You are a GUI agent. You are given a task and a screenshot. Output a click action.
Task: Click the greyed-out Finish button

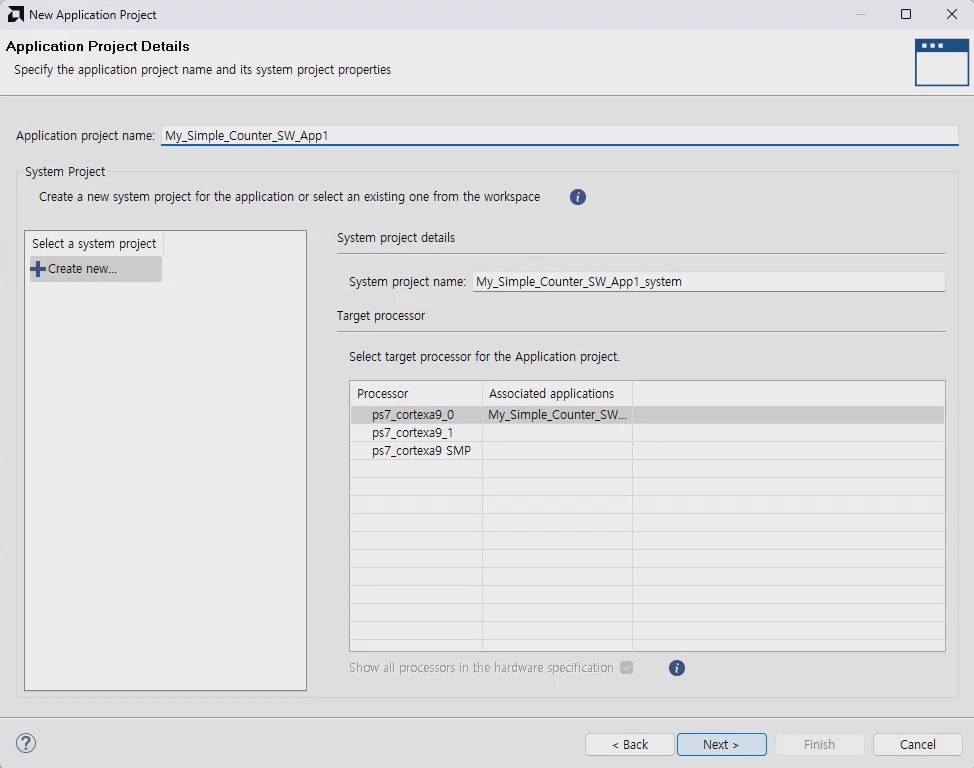(x=819, y=744)
